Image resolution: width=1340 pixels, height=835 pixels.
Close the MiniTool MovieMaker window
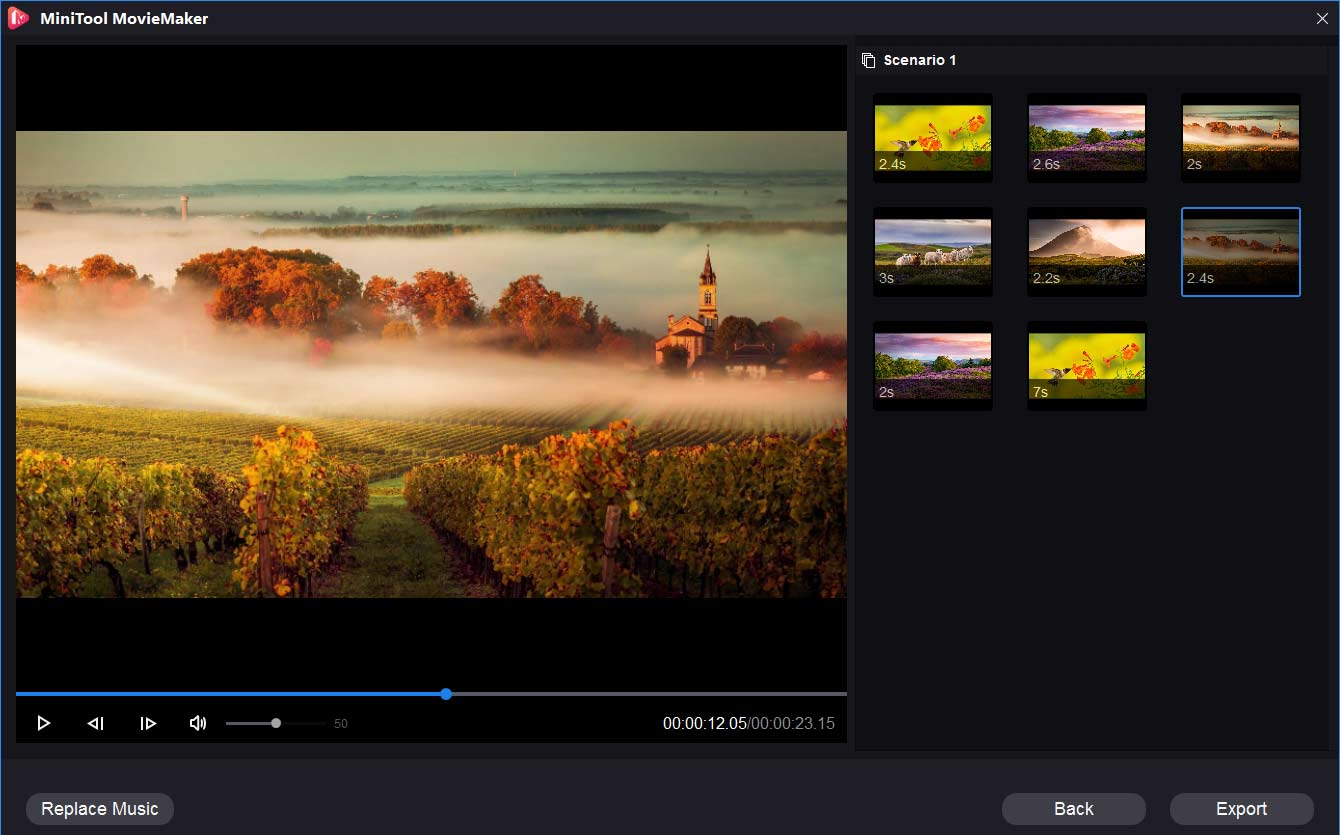(1323, 18)
